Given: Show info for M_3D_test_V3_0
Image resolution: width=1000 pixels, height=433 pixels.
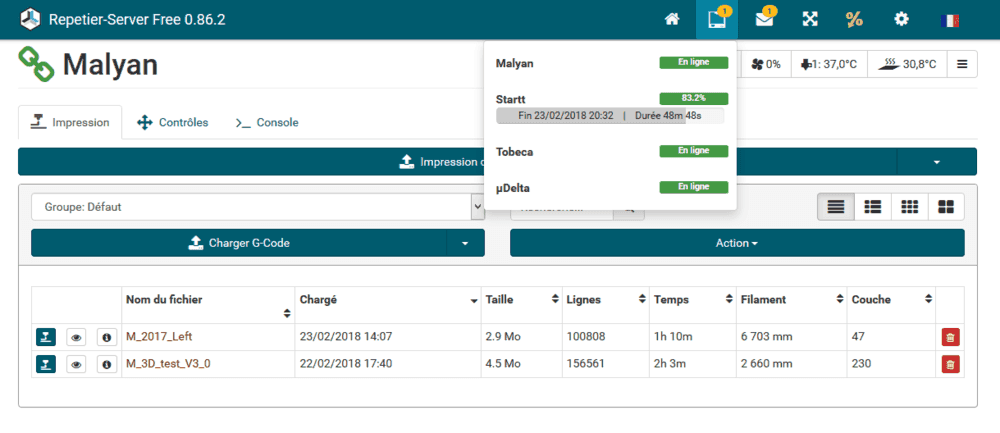Looking at the screenshot, I should click(107, 364).
